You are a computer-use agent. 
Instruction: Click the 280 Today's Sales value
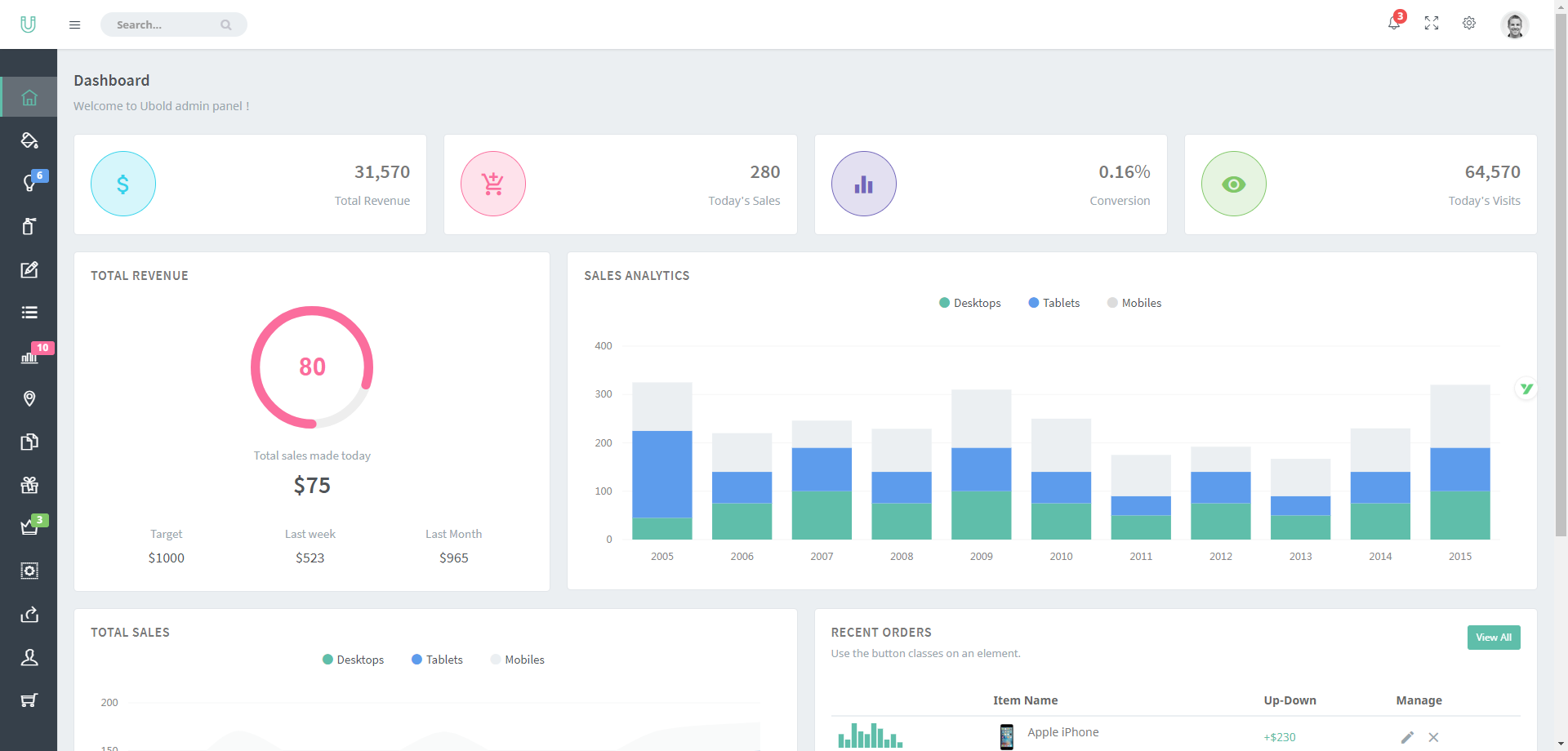pyautogui.click(x=765, y=172)
